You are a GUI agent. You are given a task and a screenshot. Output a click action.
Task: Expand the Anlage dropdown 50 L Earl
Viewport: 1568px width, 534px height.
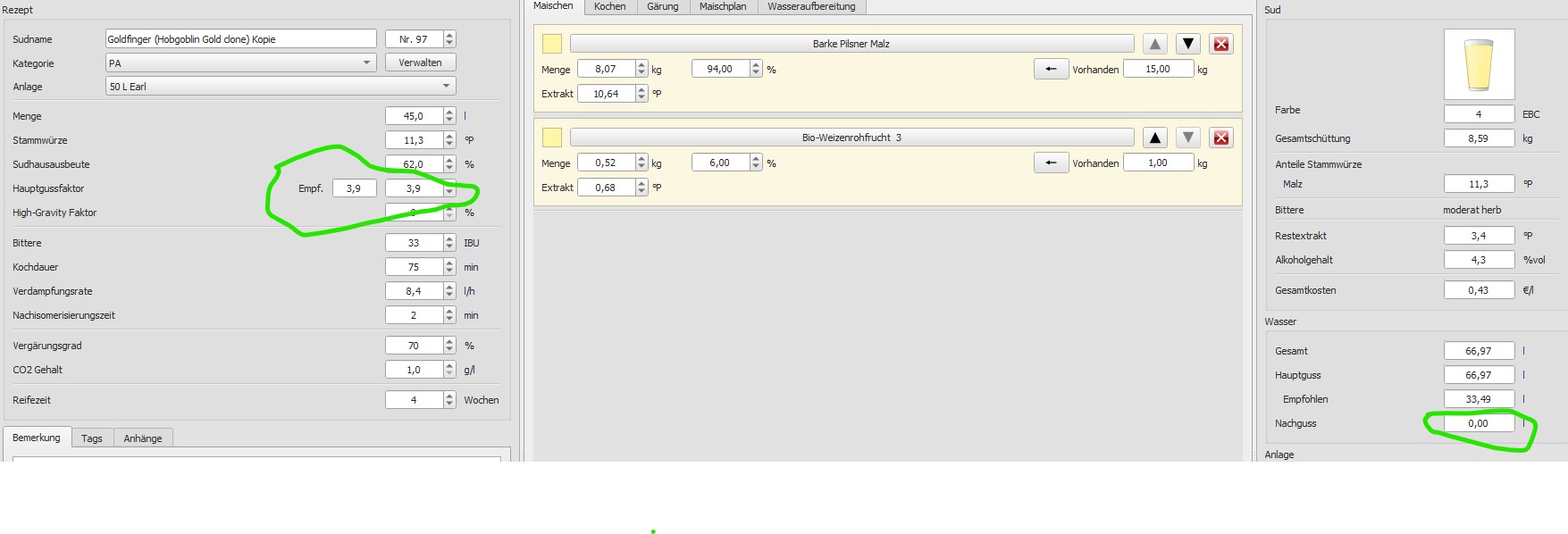280,87
